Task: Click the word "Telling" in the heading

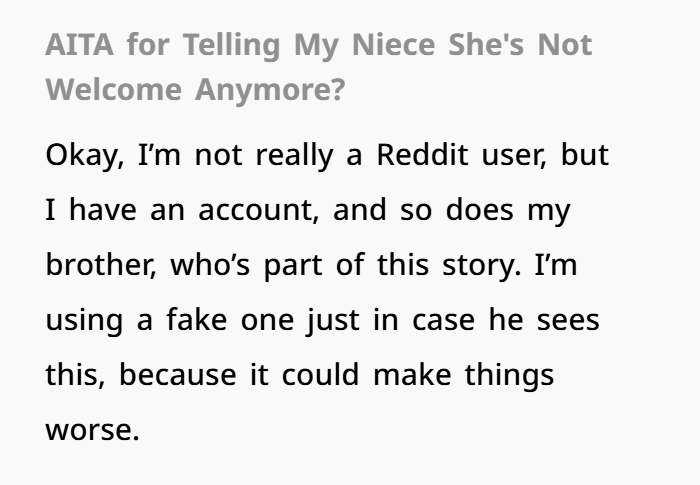Action: 231,46
